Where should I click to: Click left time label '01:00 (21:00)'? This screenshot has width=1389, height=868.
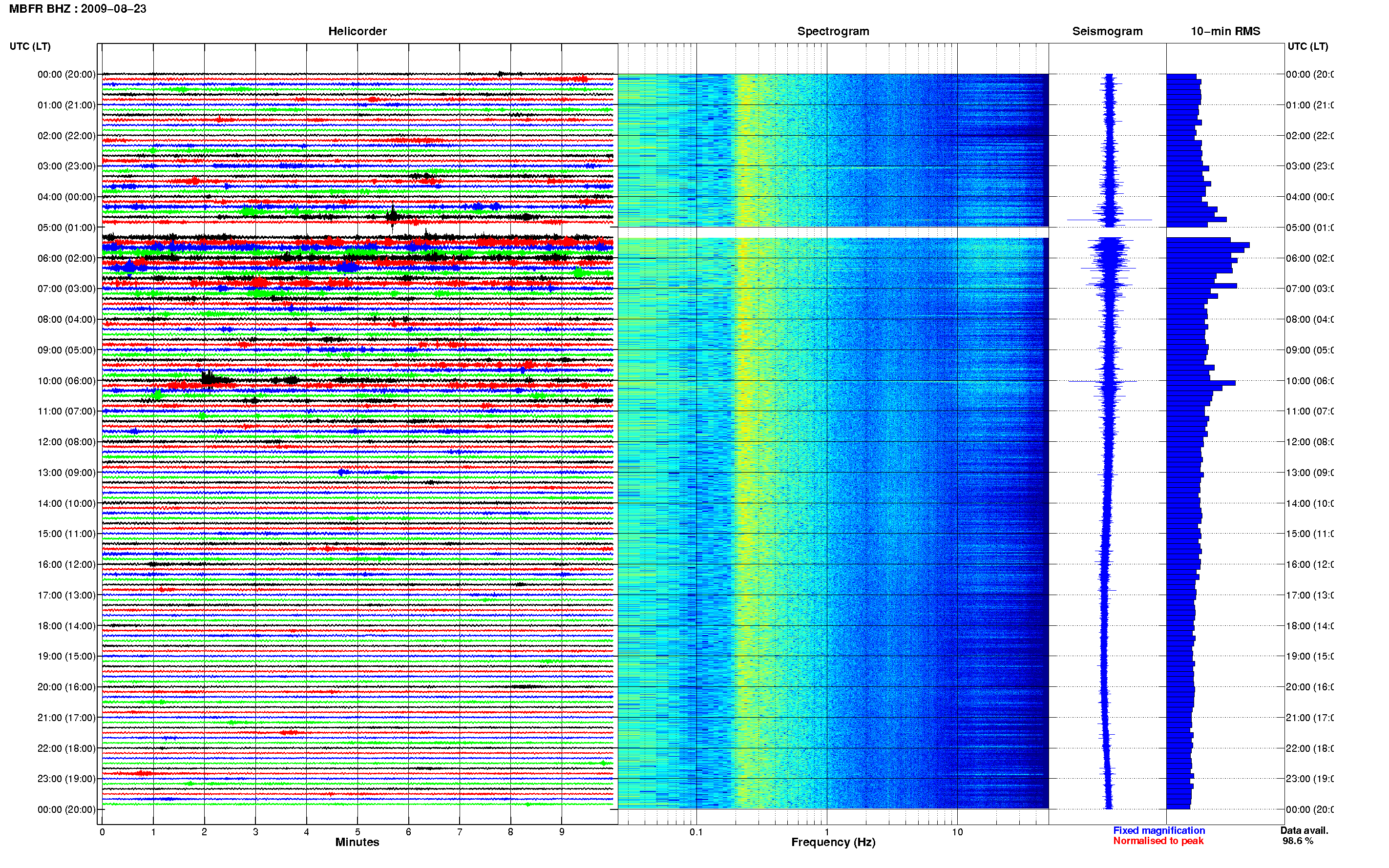coord(66,105)
